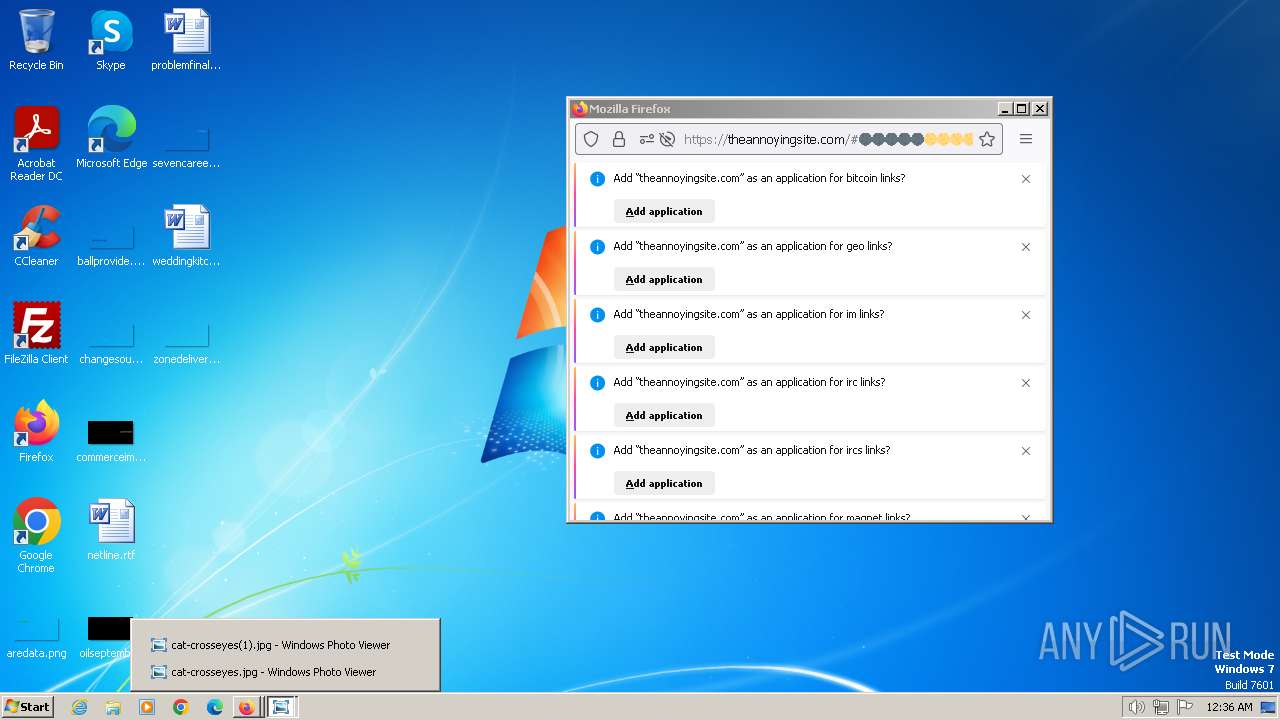Select the commerceim desktop file
1280x720 pixels.
pos(111,440)
